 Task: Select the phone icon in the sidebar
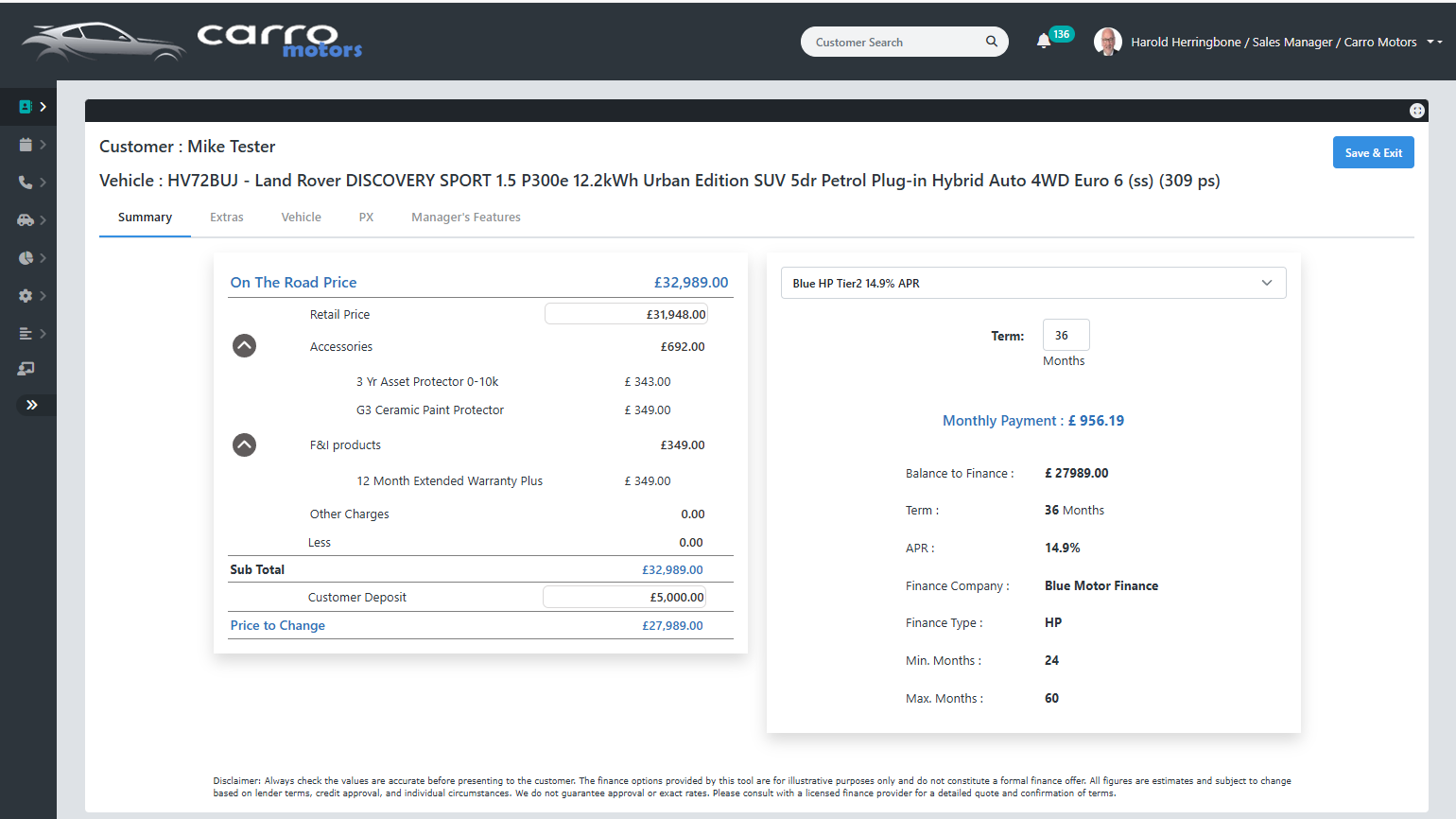click(26, 183)
